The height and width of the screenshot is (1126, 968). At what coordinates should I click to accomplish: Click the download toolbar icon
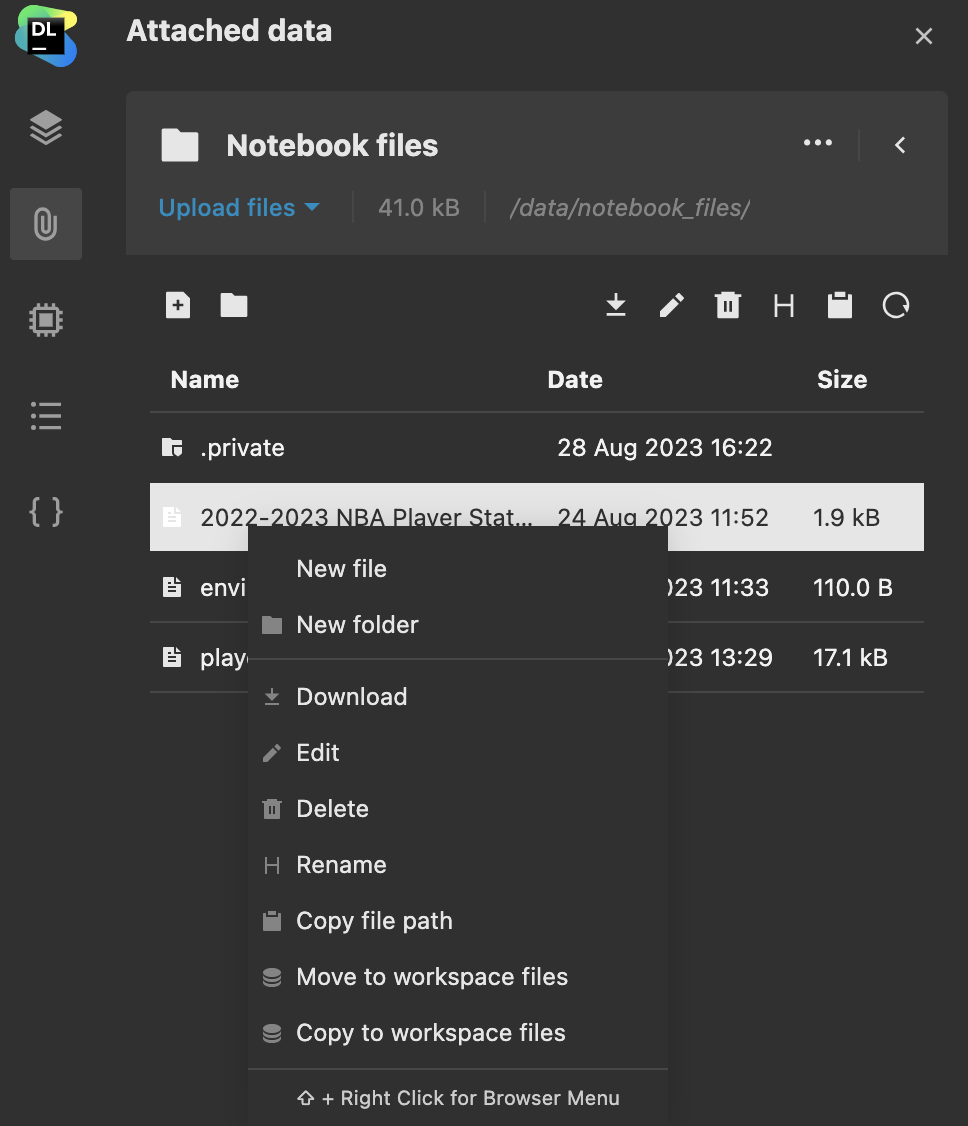click(616, 305)
